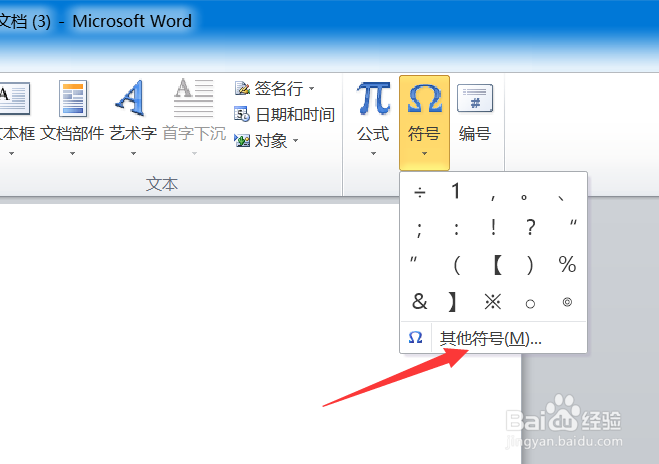Insert the division sign ÷ symbol
Screen dimensions: 659x464
tap(420, 192)
